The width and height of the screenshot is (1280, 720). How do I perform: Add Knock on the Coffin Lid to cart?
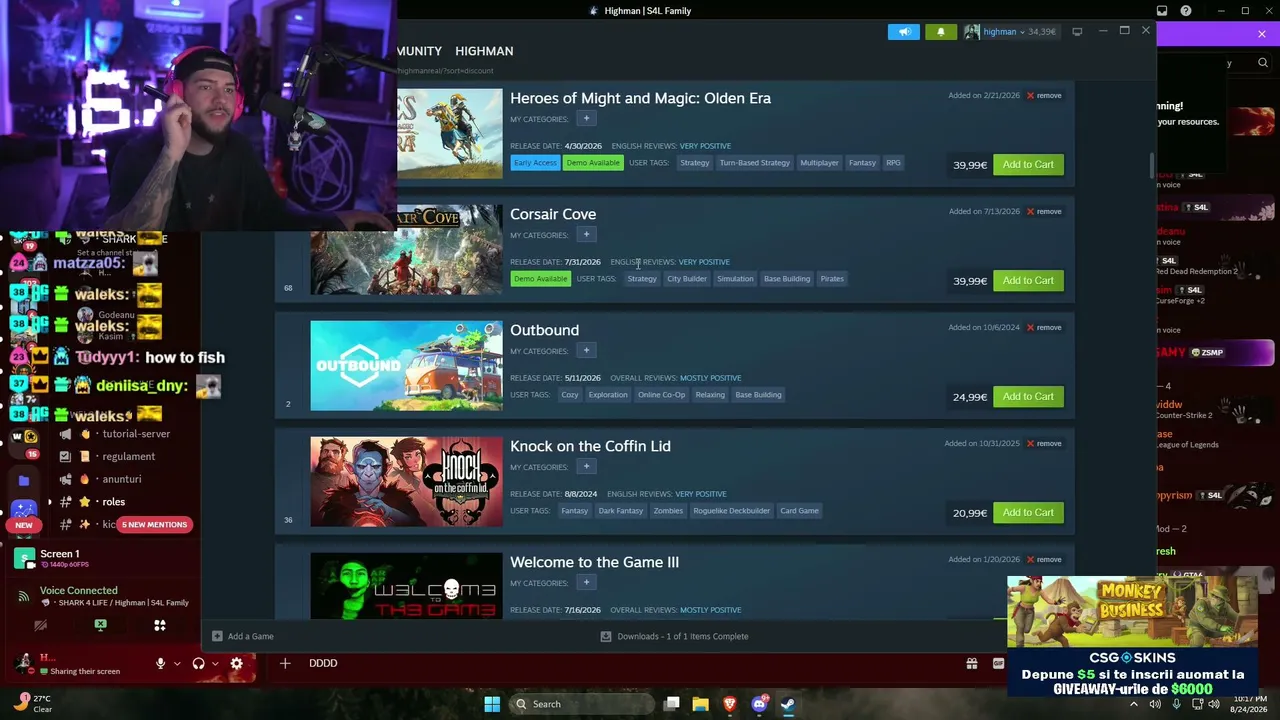tap(1028, 513)
